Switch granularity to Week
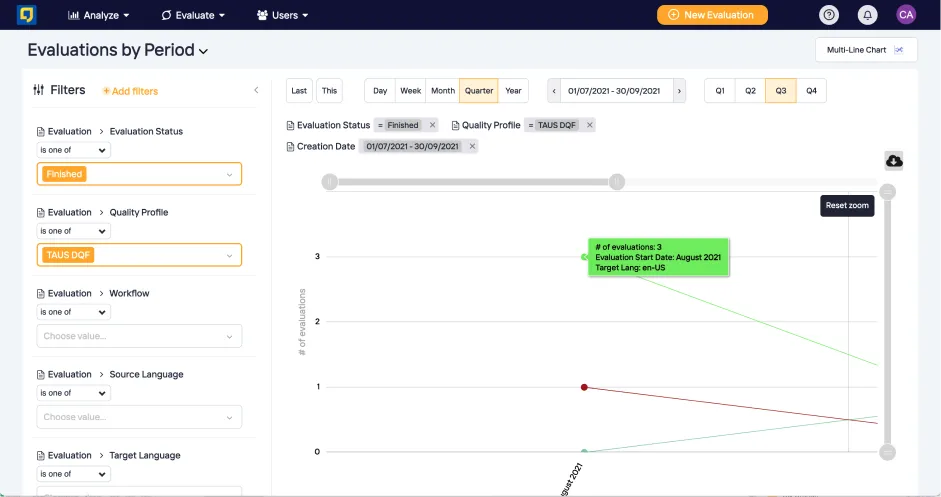The width and height of the screenshot is (941, 497). point(410,91)
